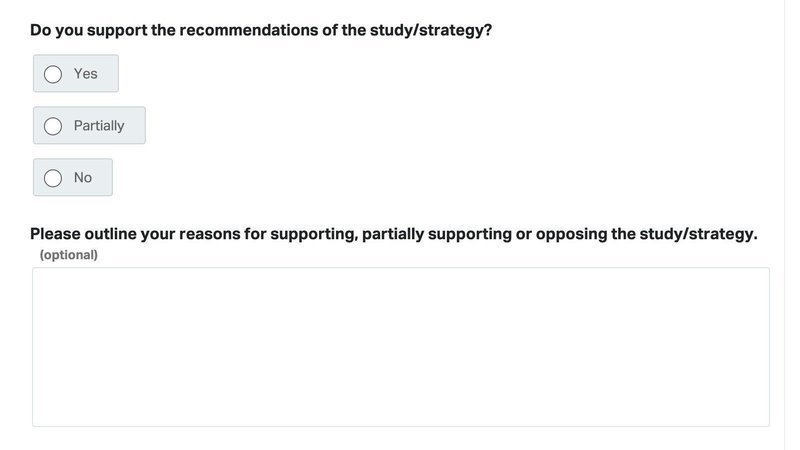Screen dimensions: 800x450
Task: Mark full support with the Yes circle
Action: (x=53, y=74)
